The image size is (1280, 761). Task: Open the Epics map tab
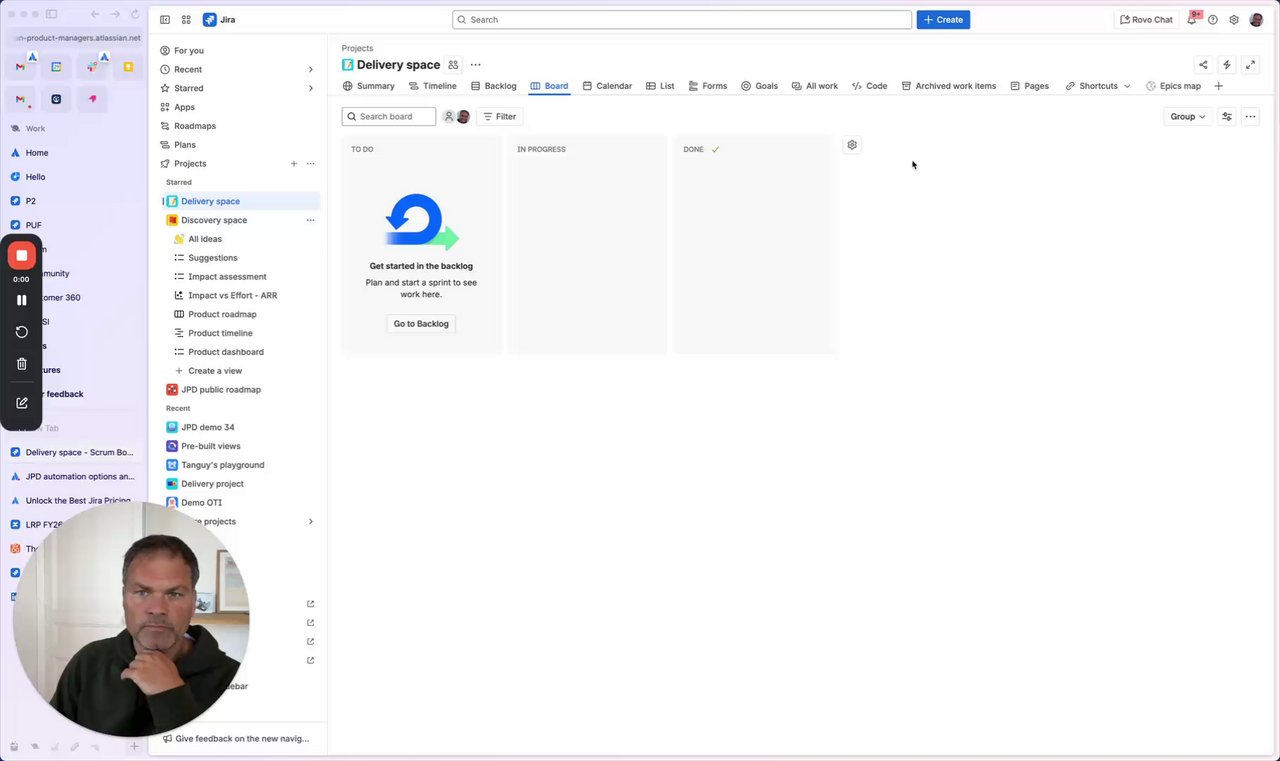[1174, 86]
